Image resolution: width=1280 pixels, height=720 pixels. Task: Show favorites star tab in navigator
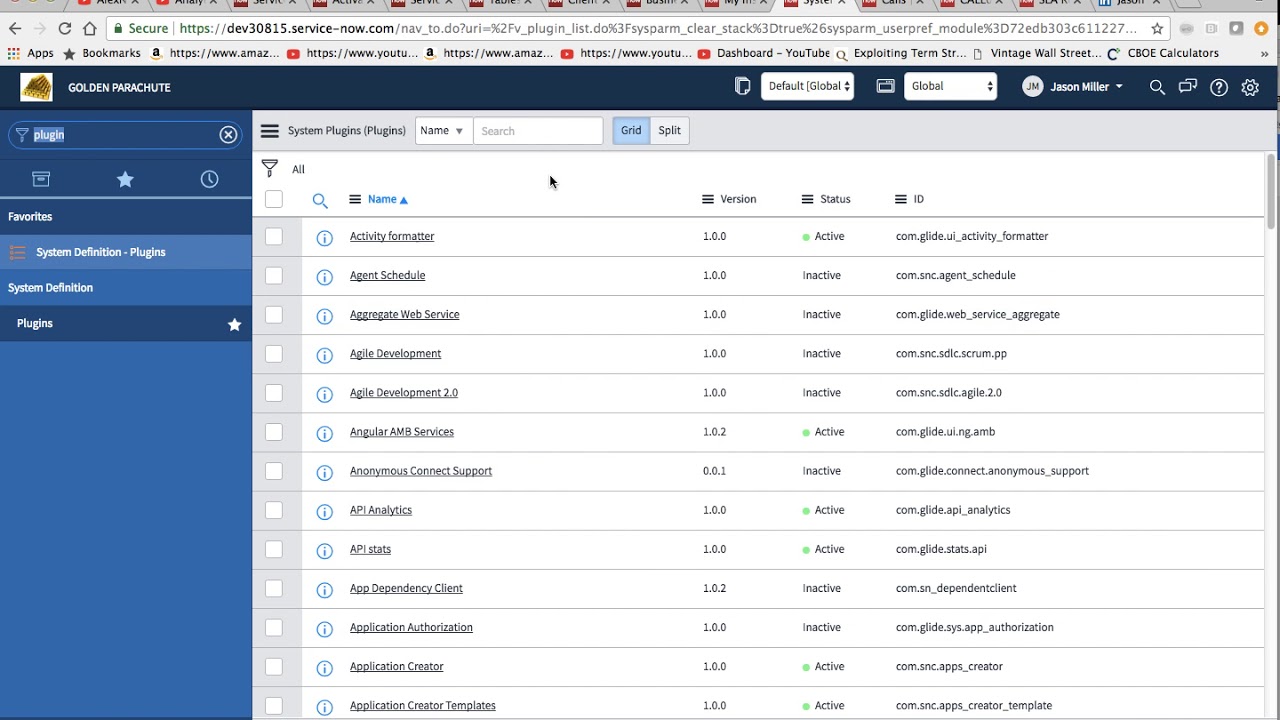[125, 179]
